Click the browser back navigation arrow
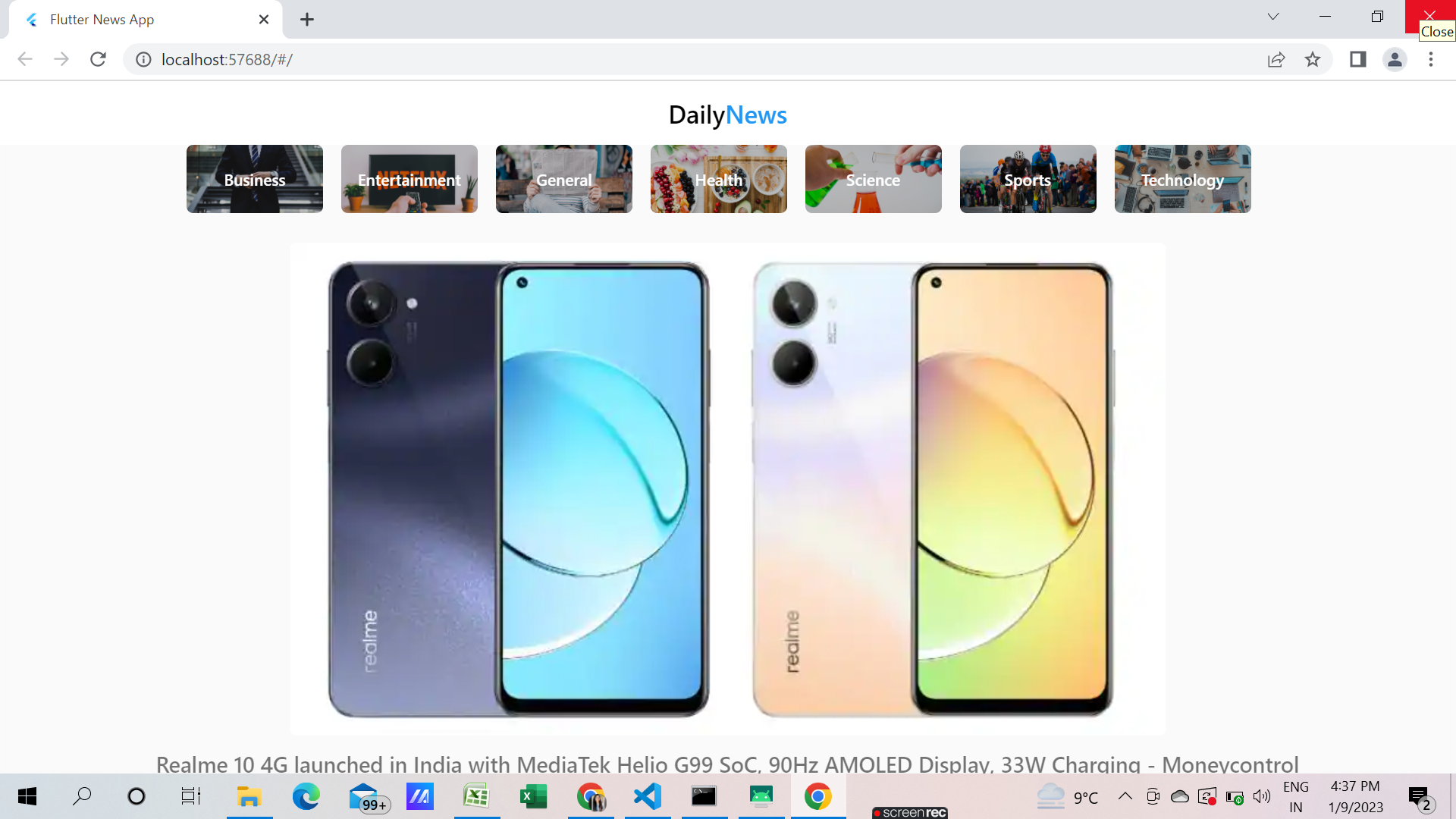The image size is (1456, 819). click(25, 59)
